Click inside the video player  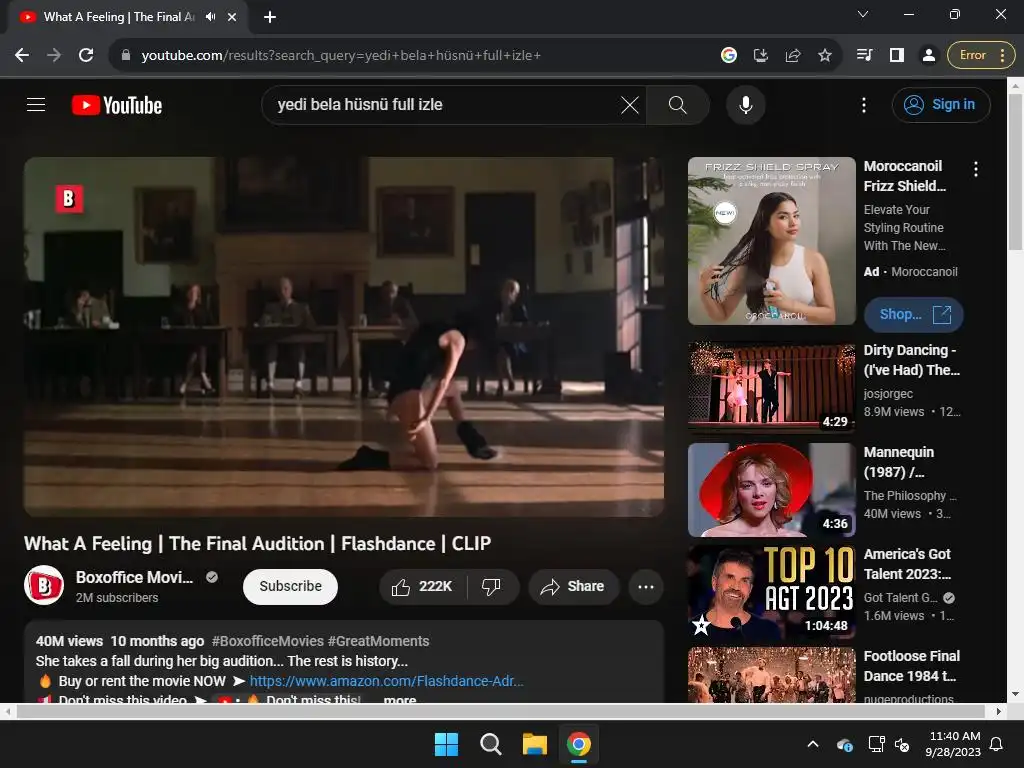point(344,337)
